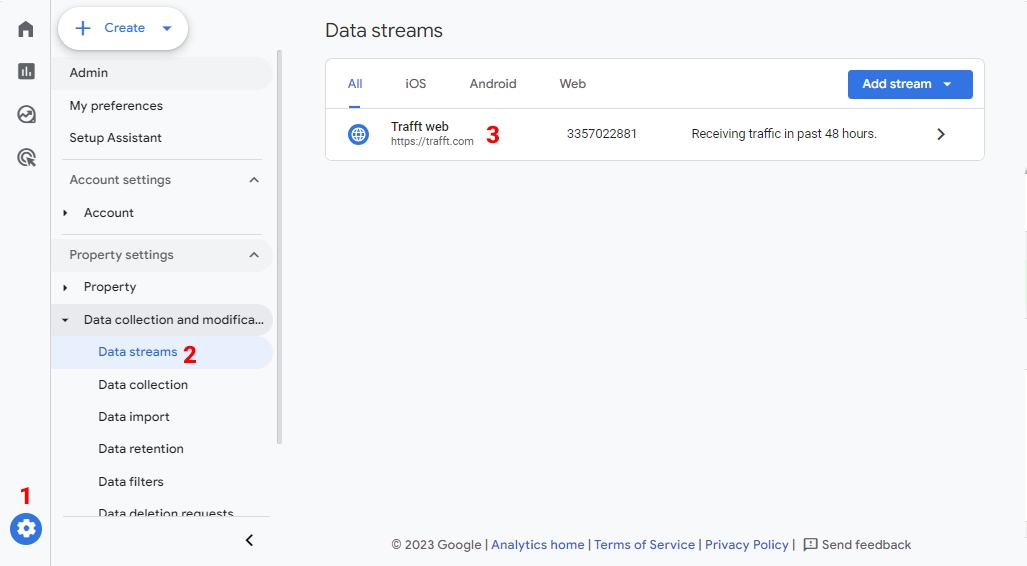This screenshot has width=1027, height=566.
Task: Switch to the iOS tab
Action: click(x=415, y=84)
